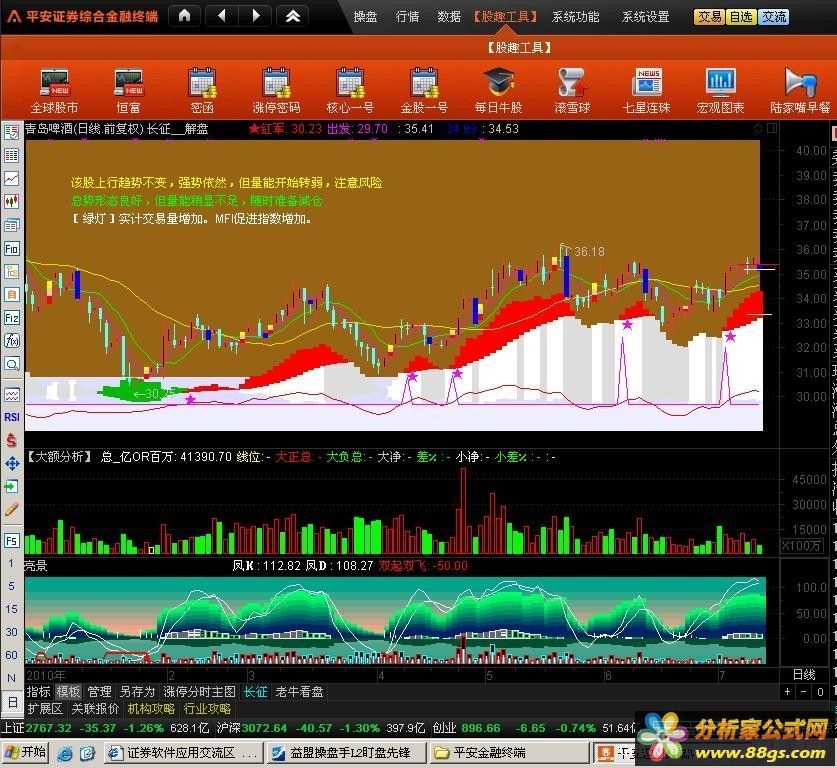This screenshot has height=768, width=837.
Task: Open the data table grid sidebar icon
Action: tap(12, 155)
